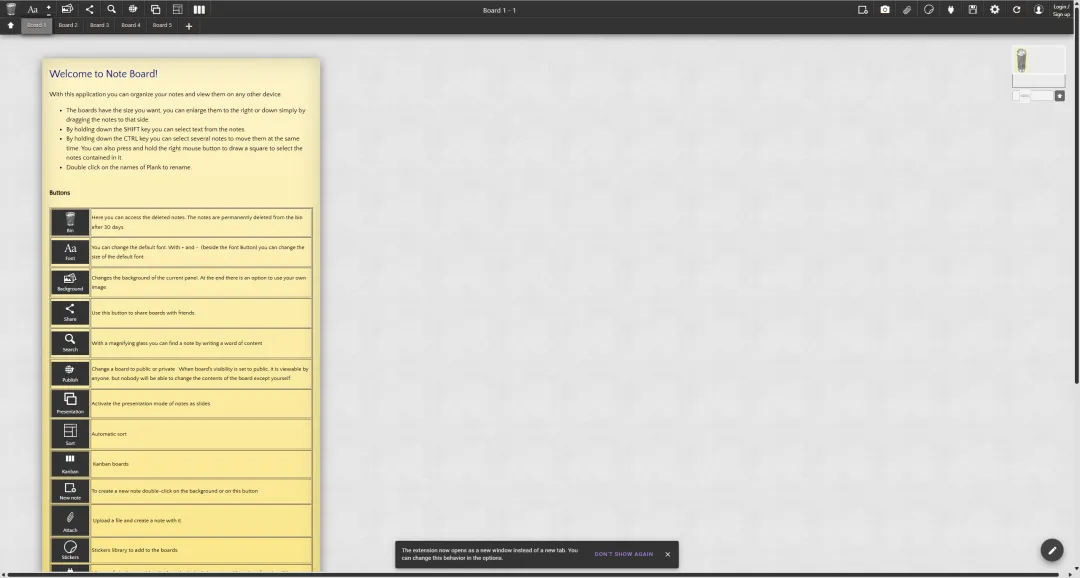Attach a file using the paperclip icon

click(x=906, y=10)
